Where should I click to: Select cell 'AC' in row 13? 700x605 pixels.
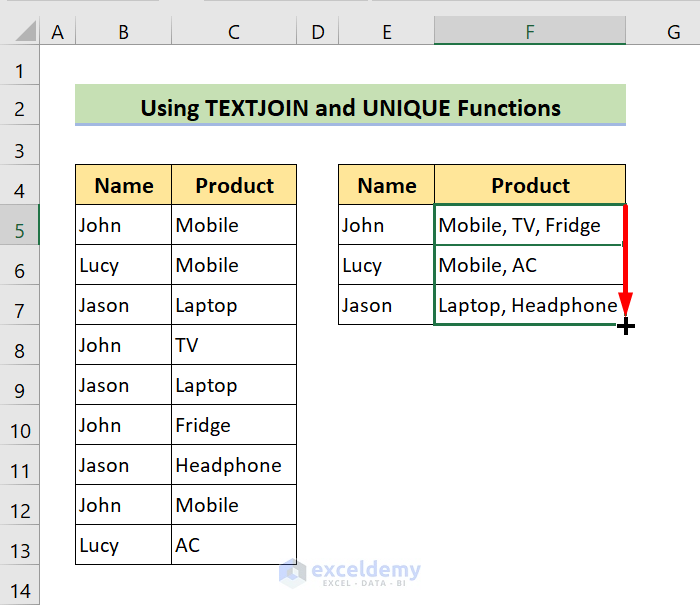(x=234, y=545)
